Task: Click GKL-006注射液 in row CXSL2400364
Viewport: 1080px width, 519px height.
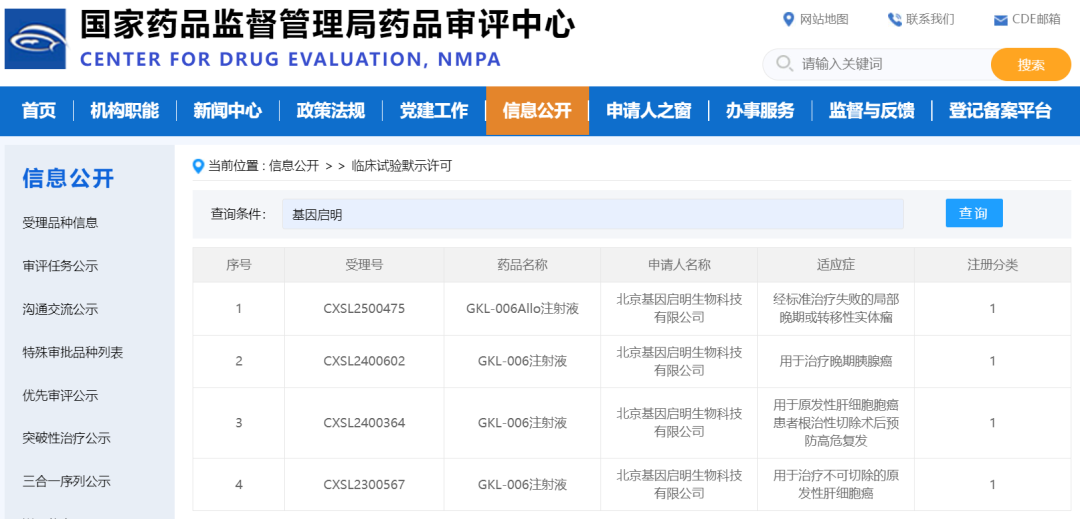Action: tap(522, 423)
